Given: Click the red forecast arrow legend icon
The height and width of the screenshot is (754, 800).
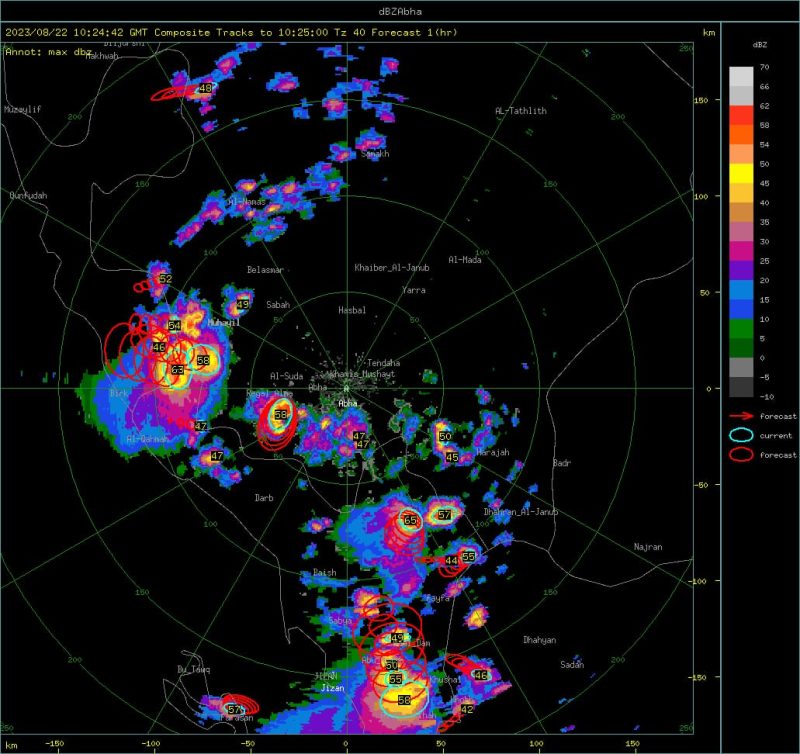Looking at the screenshot, I should point(741,415).
